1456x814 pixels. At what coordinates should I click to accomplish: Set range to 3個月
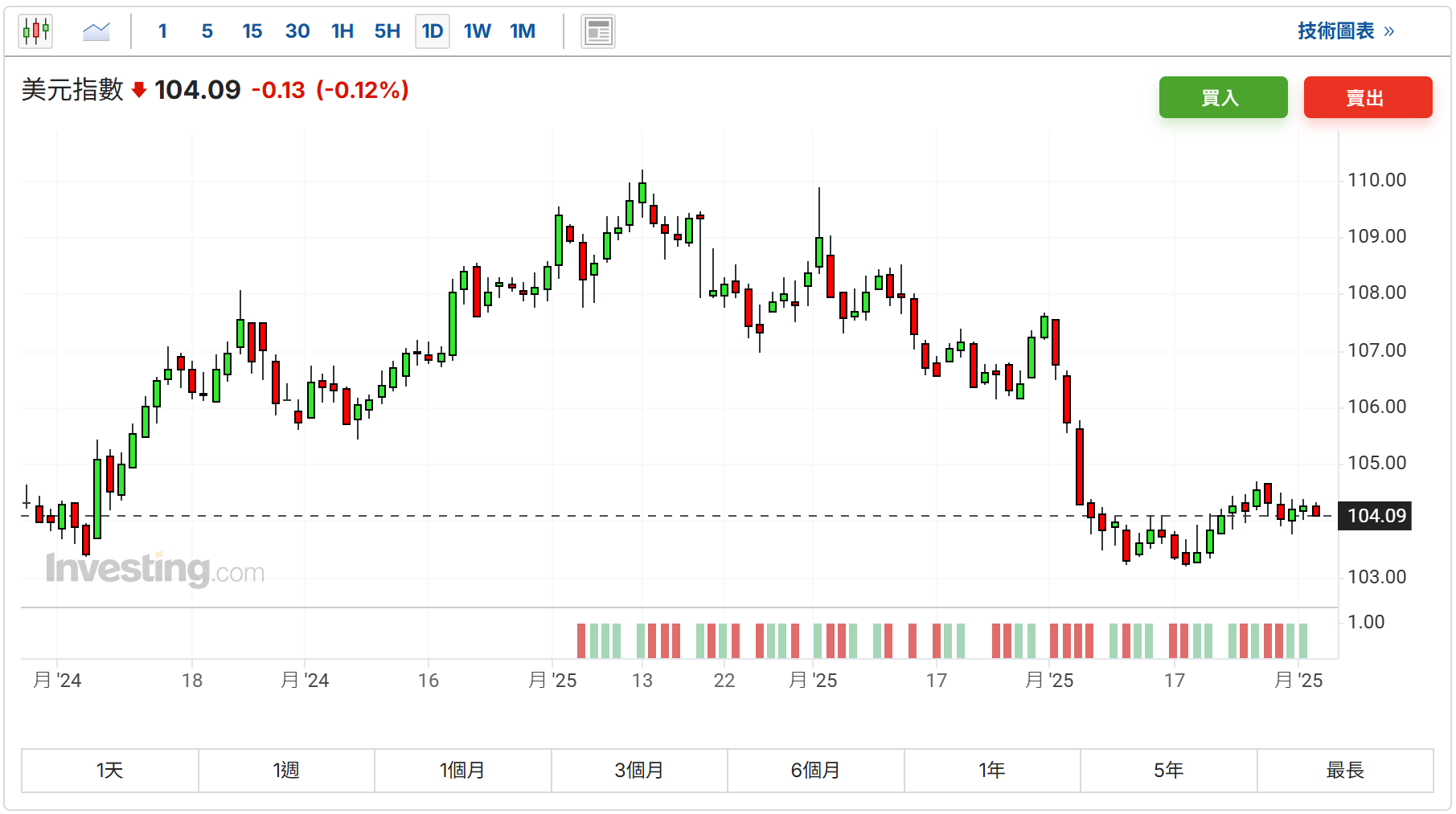pyautogui.click(x=639, y=771)
